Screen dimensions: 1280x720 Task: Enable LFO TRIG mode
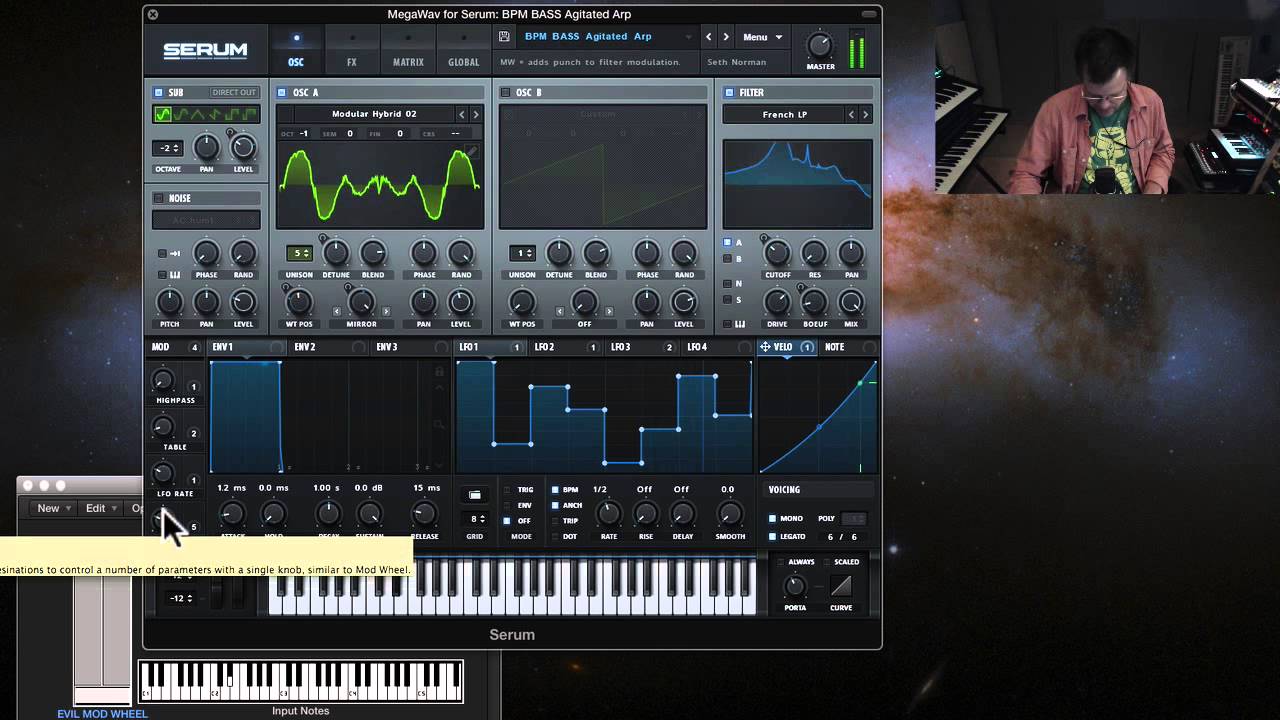[507, 490]
